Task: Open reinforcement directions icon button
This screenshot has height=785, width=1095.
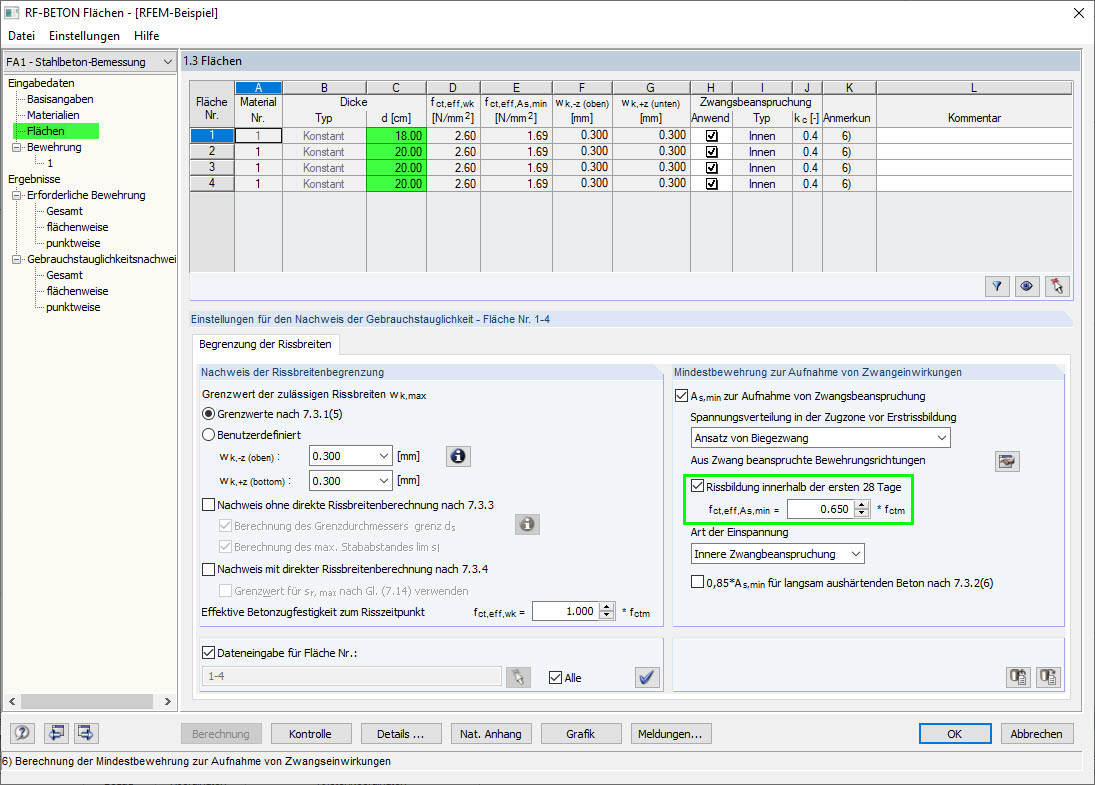Action: click(x=1006, y=461)
